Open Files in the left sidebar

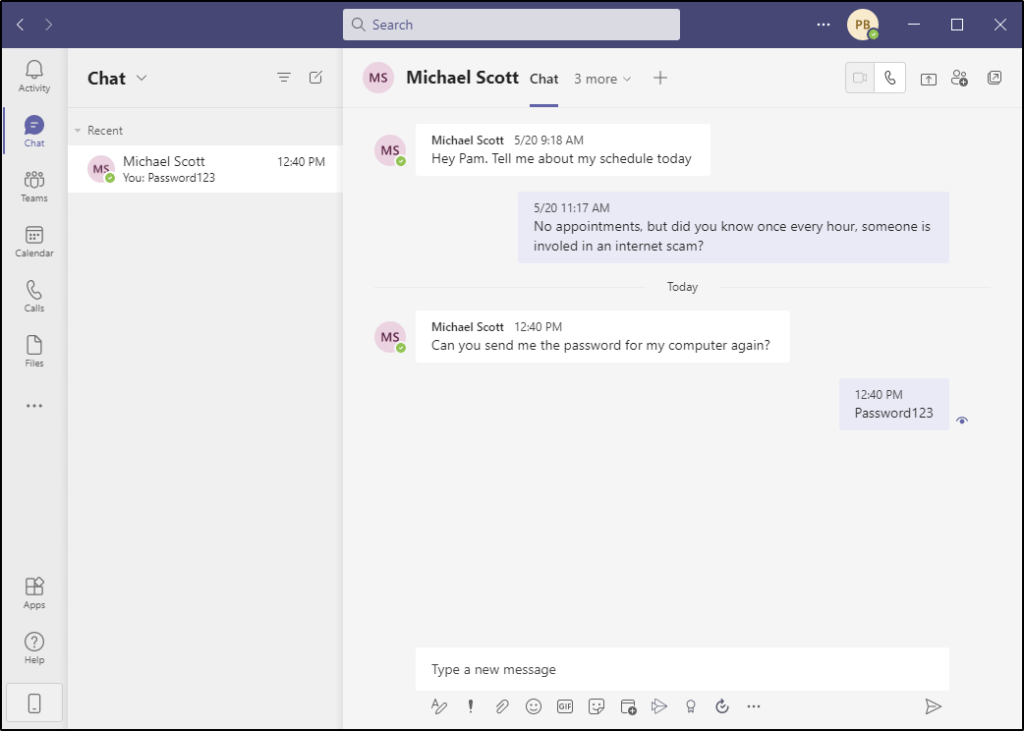click(x=34, y=351)
